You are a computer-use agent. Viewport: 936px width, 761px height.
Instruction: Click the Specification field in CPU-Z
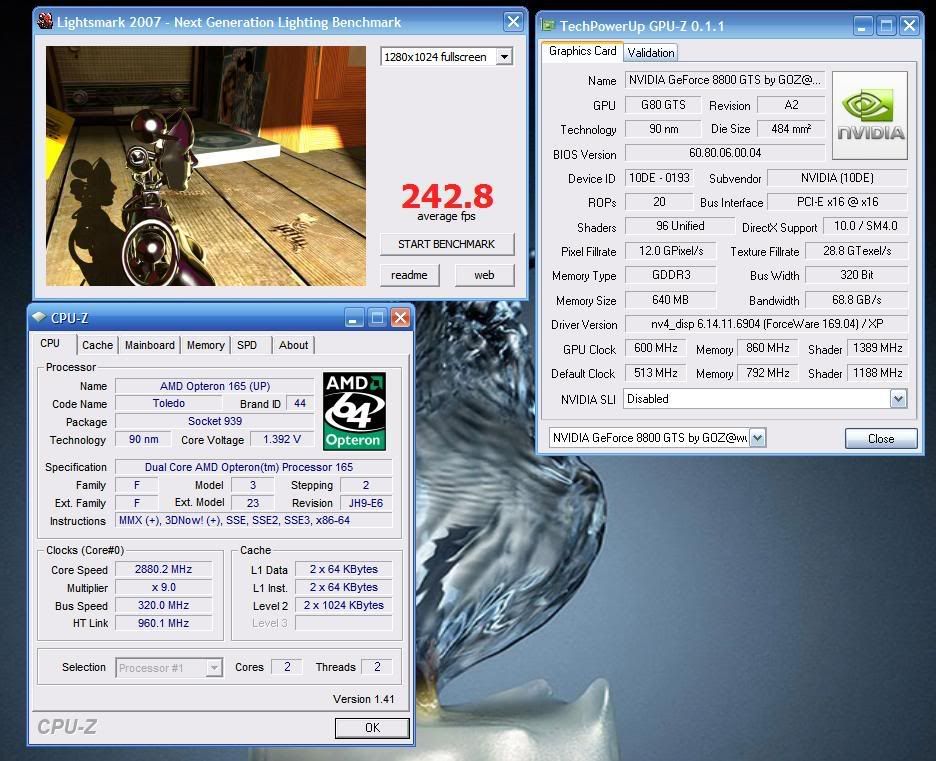[x=254, y=467]
